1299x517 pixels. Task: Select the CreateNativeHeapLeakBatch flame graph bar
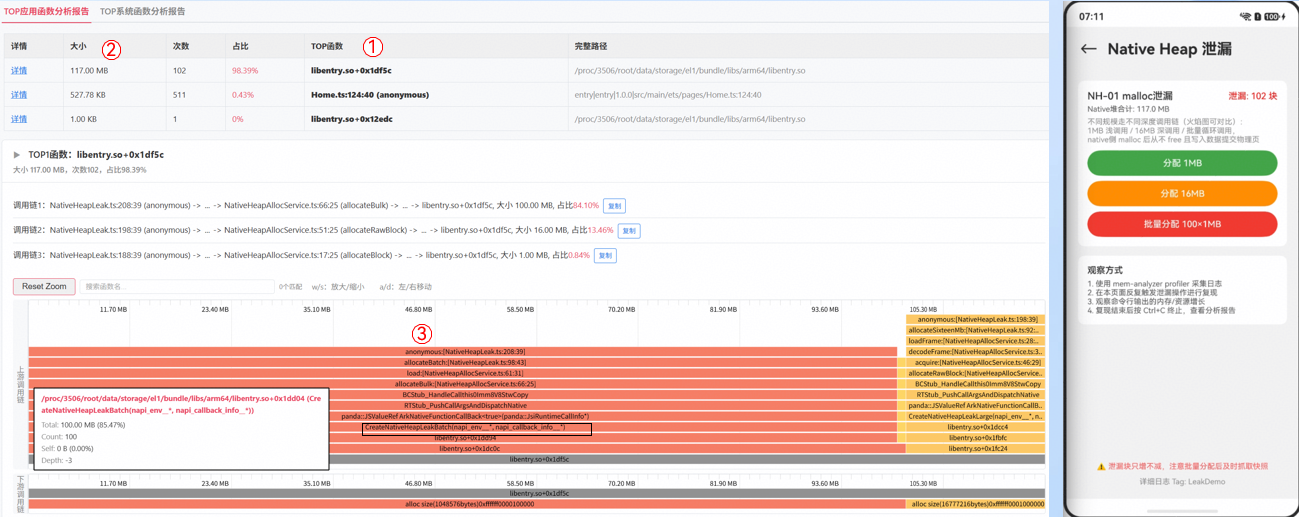tap(465, 427)
